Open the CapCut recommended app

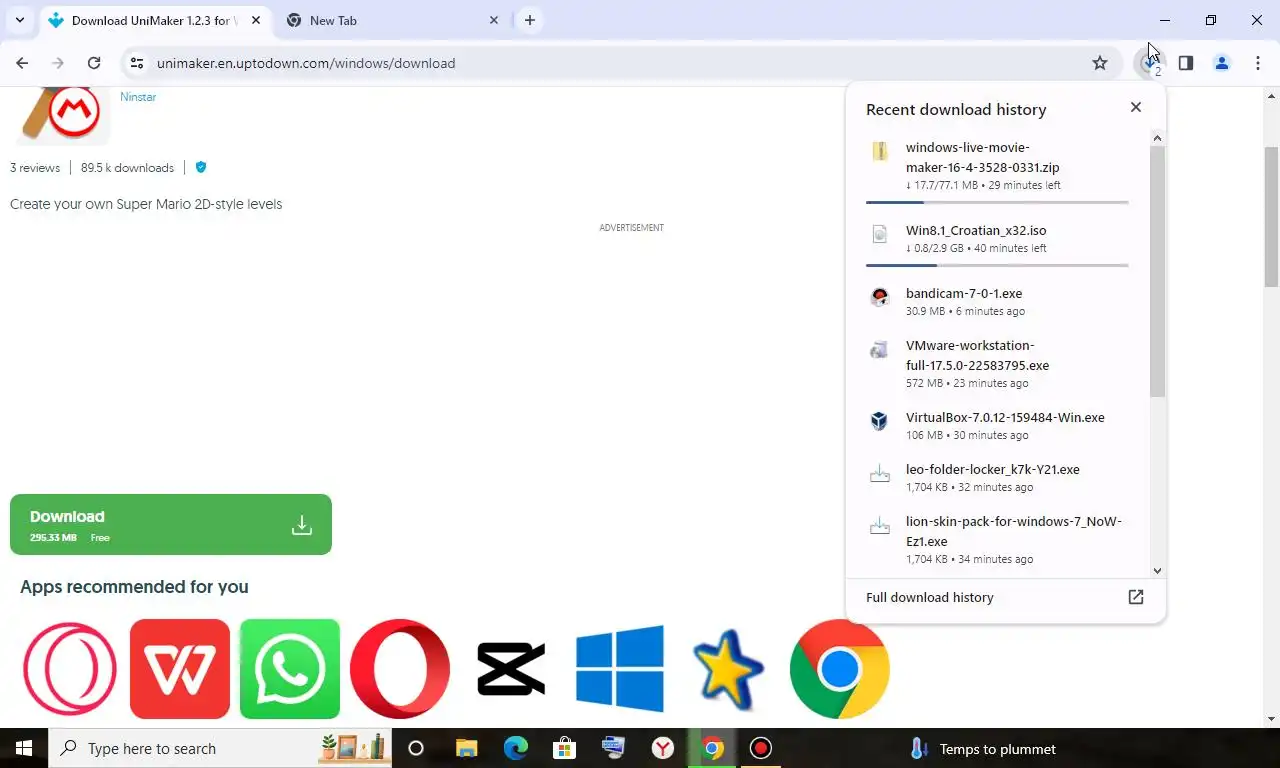coord(511,669)
